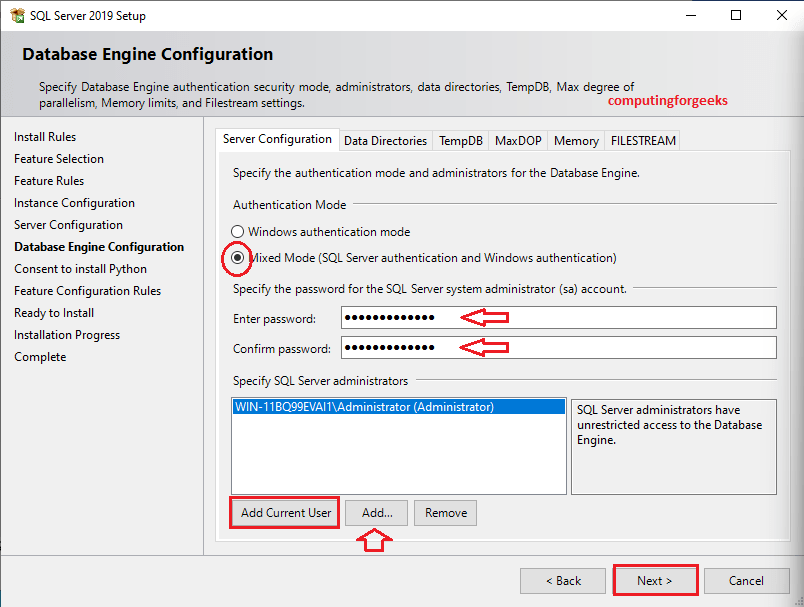The image size is (804, 607).
Task: Stay on the Server Configuration tab
Action: [x=277, y=140]
